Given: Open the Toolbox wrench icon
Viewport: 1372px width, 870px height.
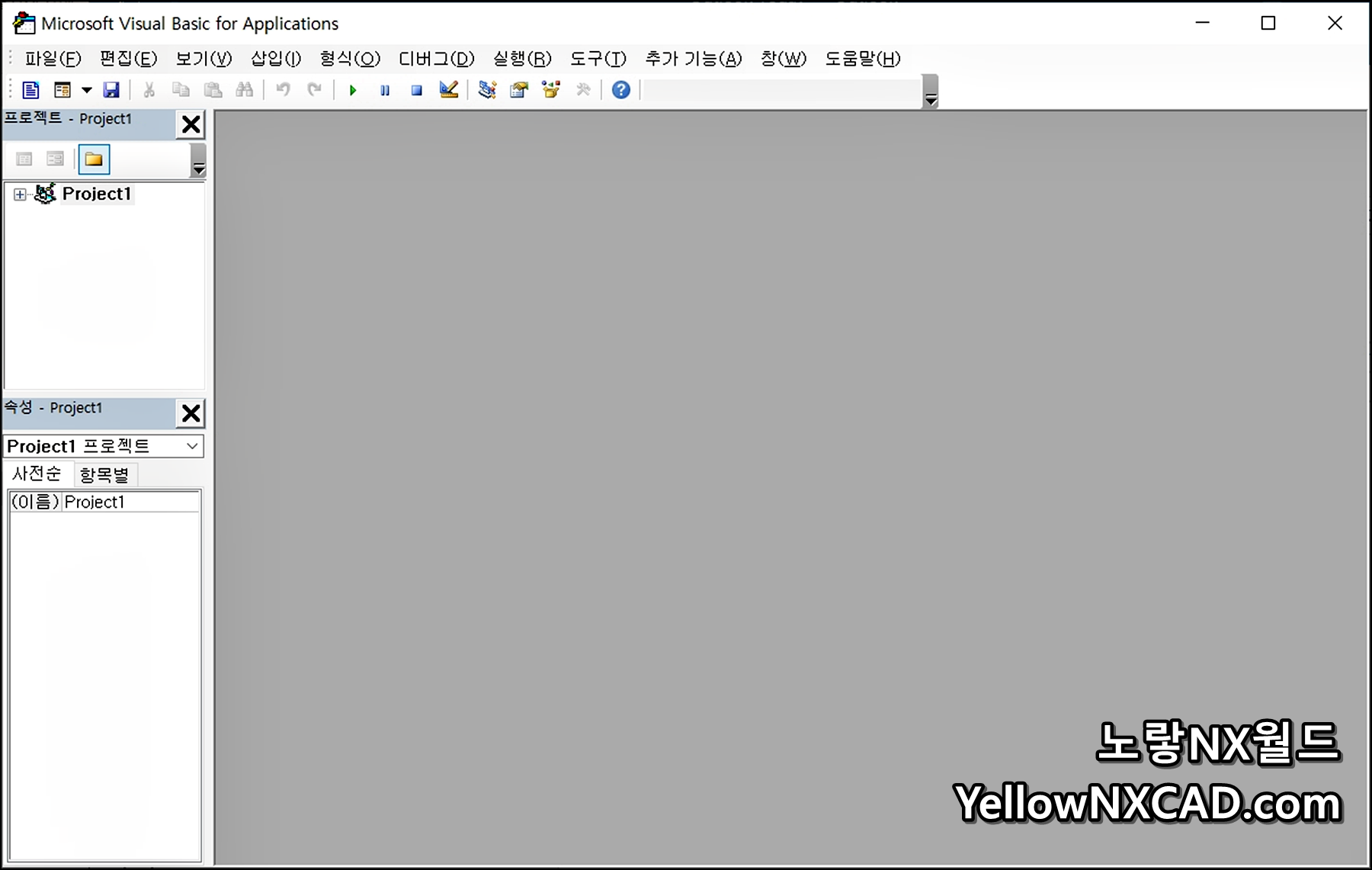Looking at the screenshot, I should point(583,90).
